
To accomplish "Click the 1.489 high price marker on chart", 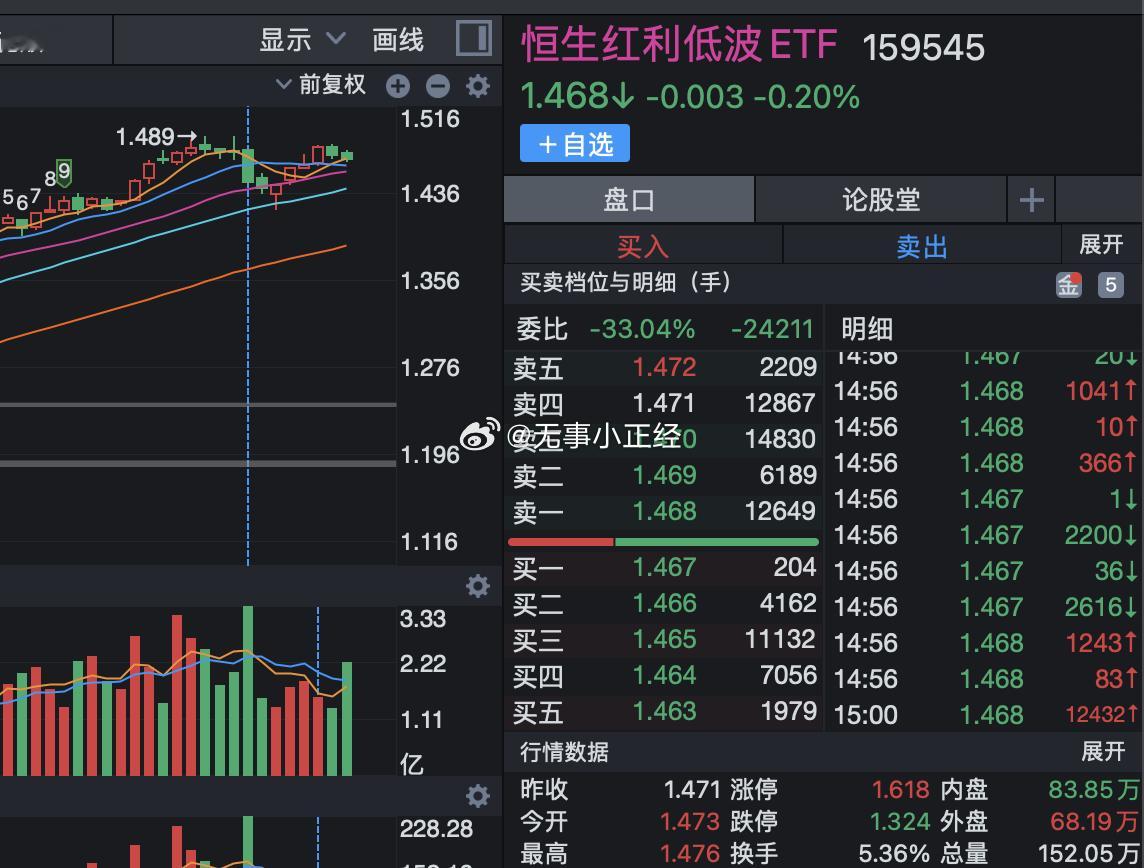I will pos(156,136).
